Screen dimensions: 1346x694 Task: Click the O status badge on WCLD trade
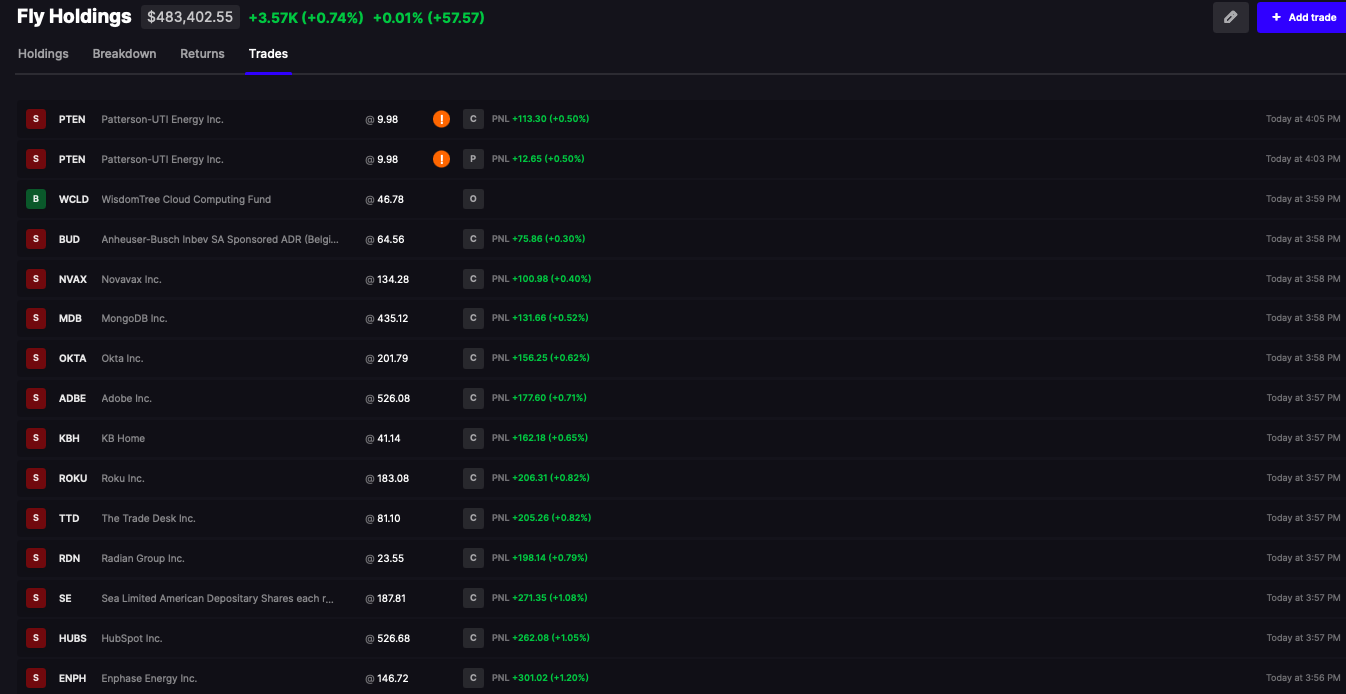(473, 199)
